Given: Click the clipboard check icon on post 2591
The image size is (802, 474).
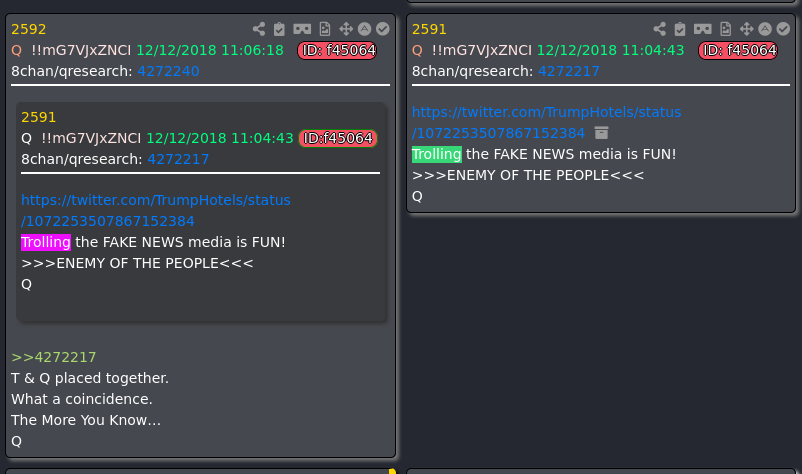Looking at the screenshot, I should pyautogui.click(x=679, y=30).
